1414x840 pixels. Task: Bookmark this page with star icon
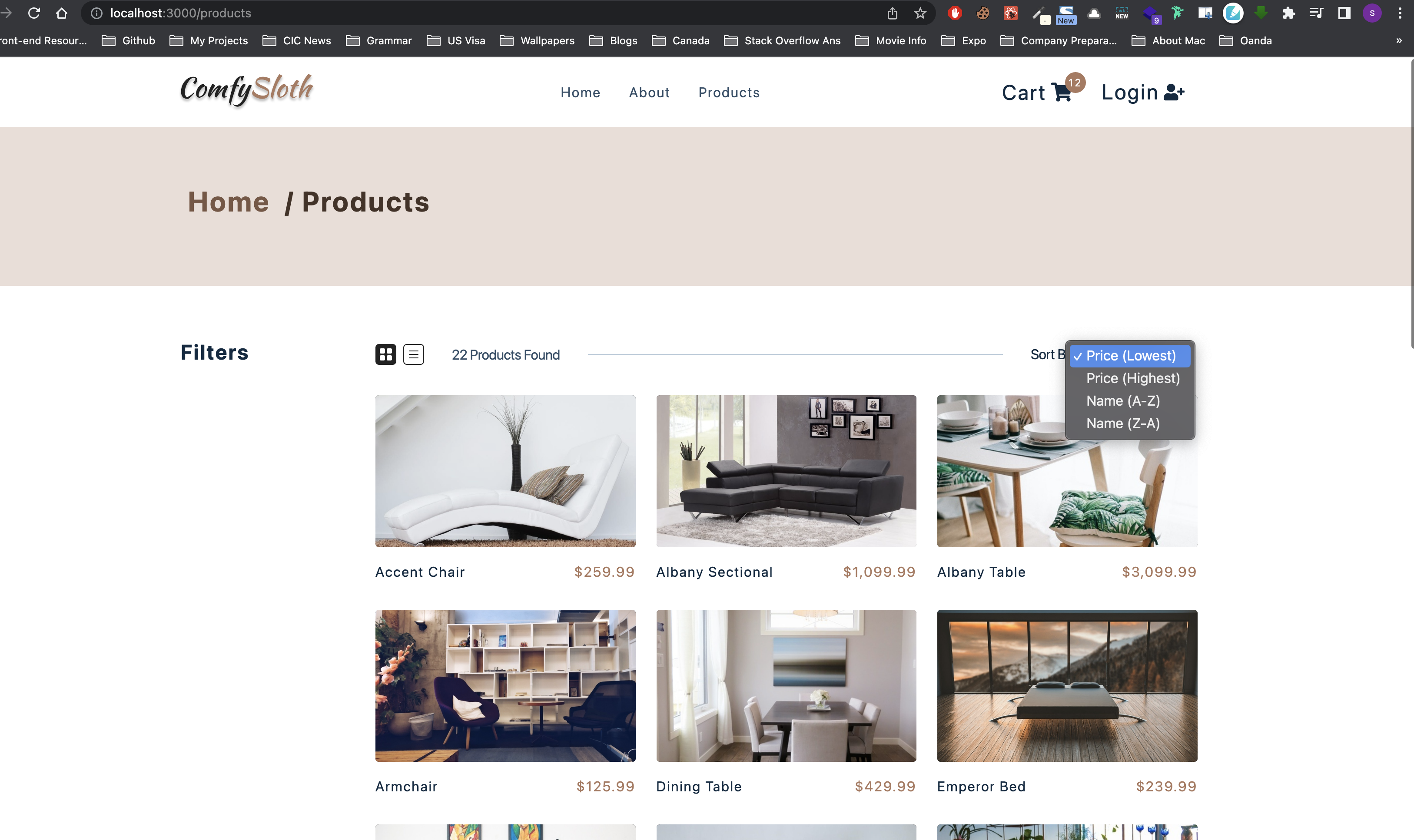coord(920,13)
